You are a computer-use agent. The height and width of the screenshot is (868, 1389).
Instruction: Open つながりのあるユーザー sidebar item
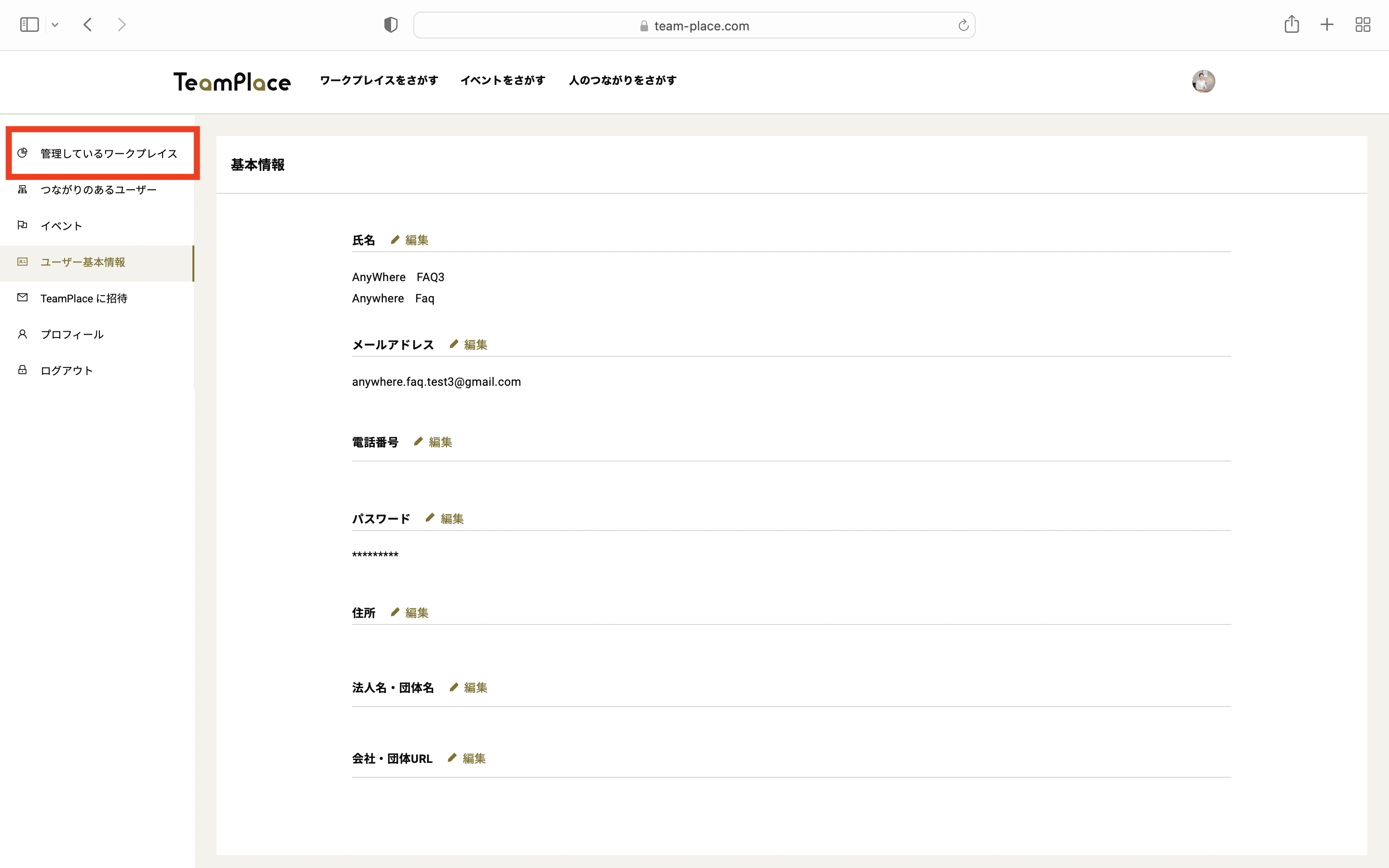coord(98,190)
